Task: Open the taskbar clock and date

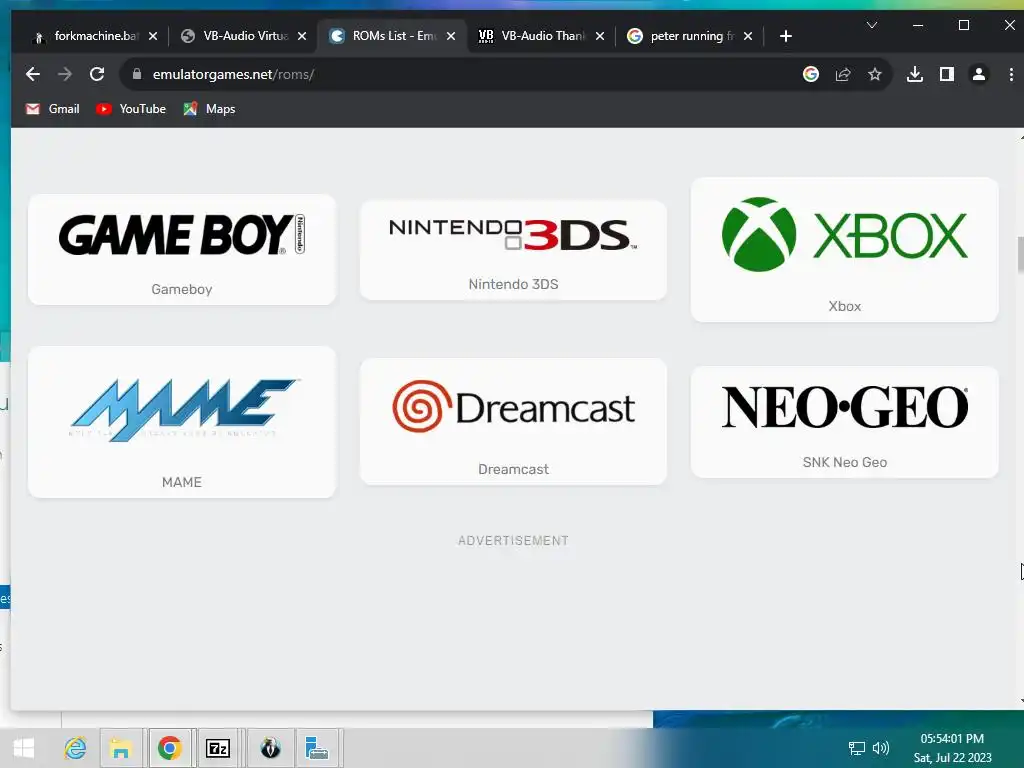Action: click(x=952, y=748)
